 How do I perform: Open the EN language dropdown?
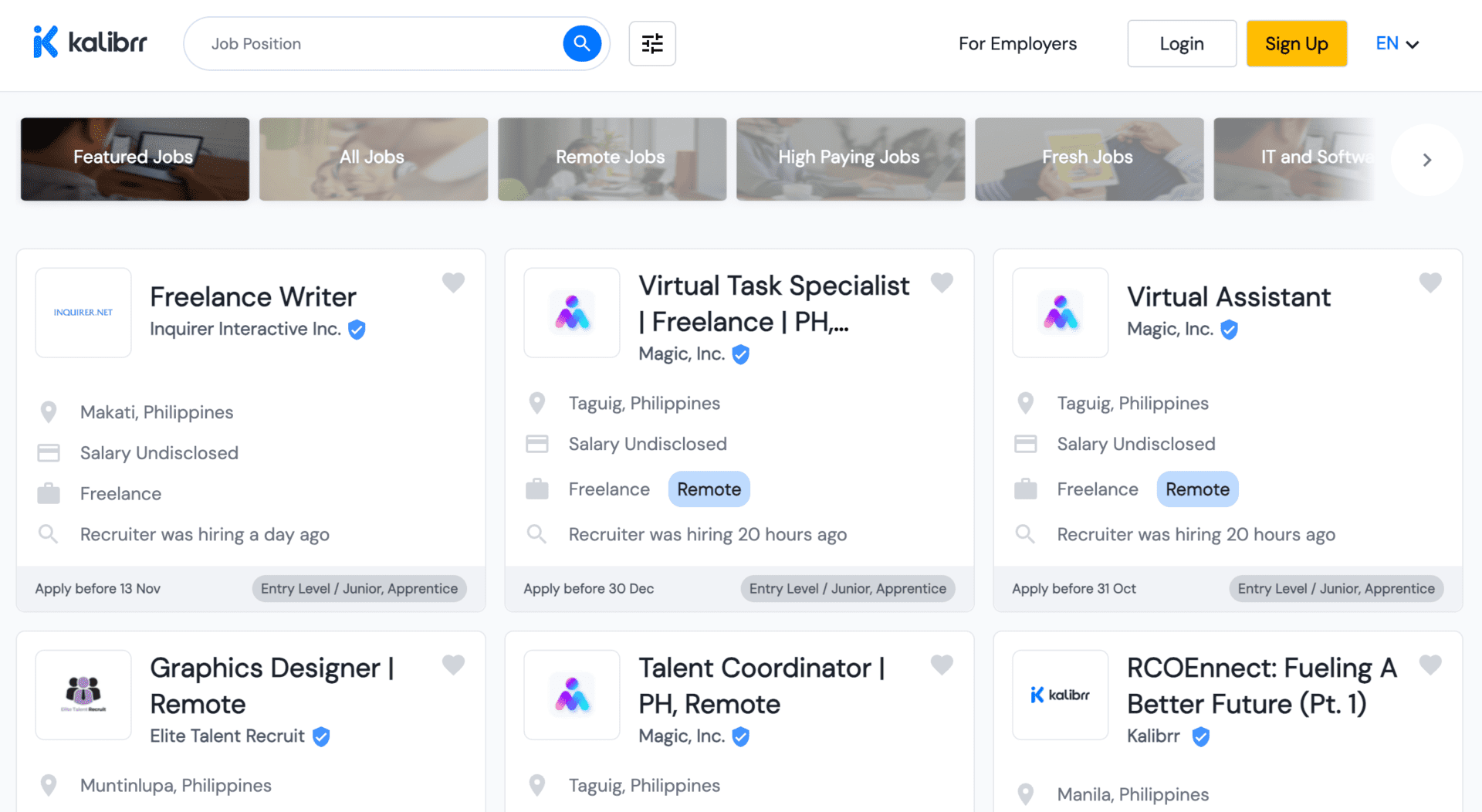1396,43
